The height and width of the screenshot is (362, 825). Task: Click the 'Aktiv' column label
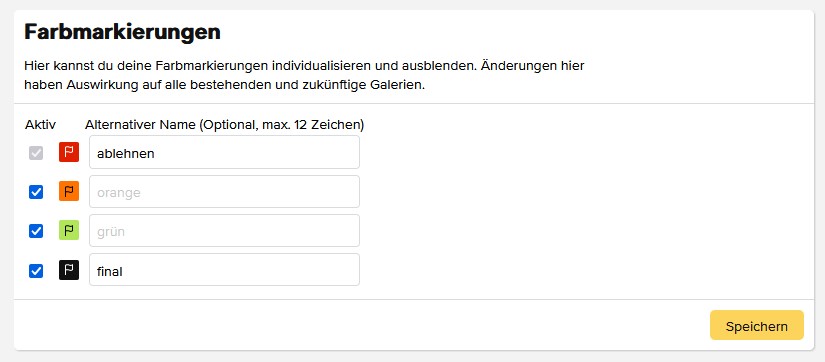40,125
